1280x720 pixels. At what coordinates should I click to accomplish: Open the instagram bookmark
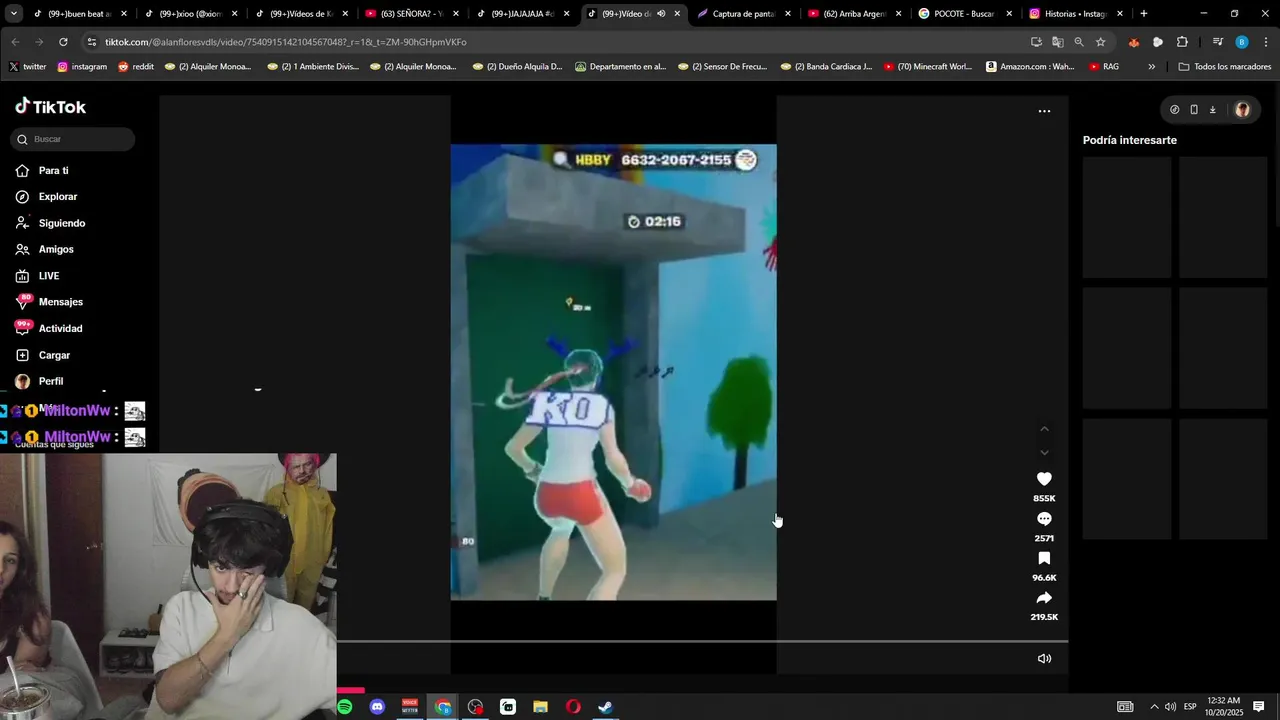point(82,67)
